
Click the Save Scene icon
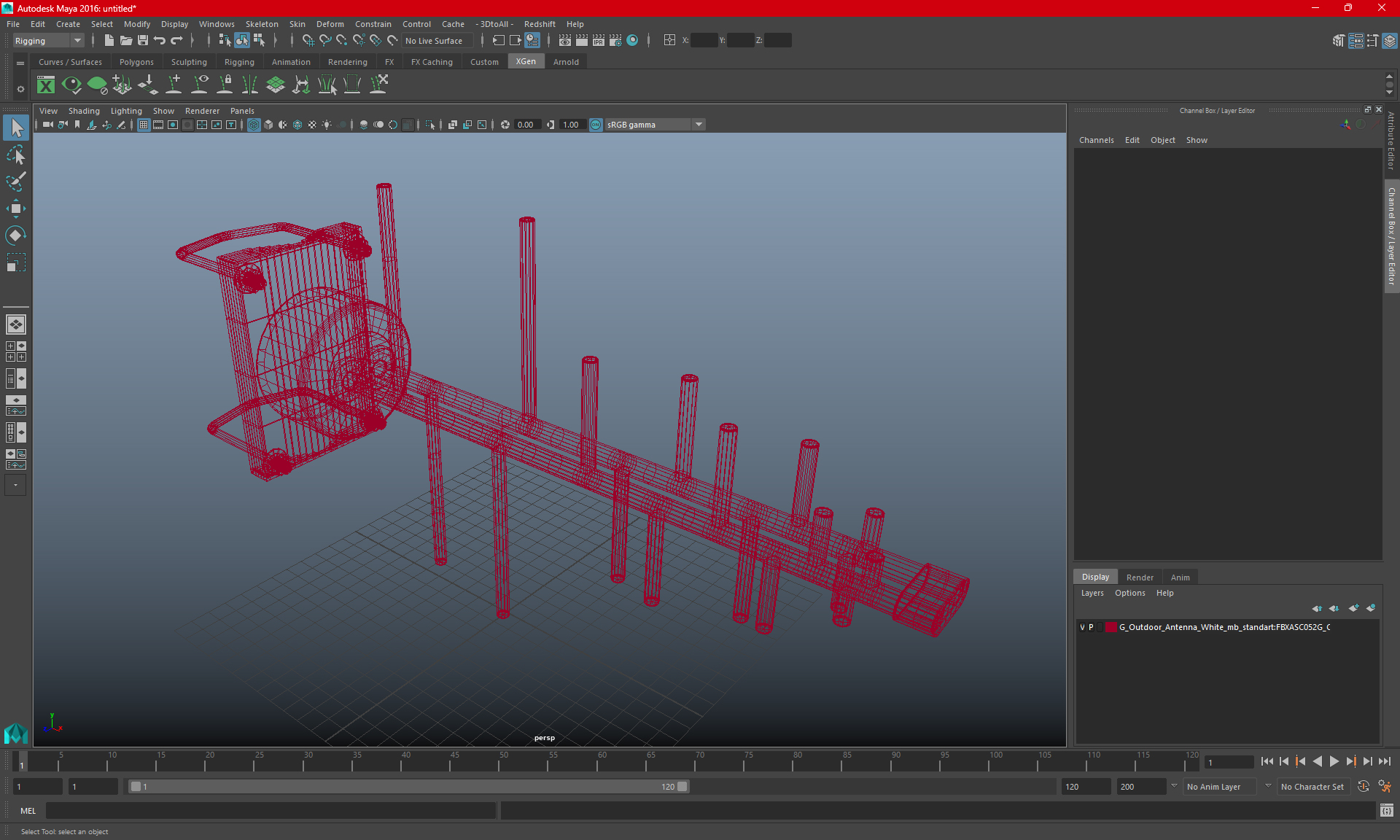pos(143,41)
